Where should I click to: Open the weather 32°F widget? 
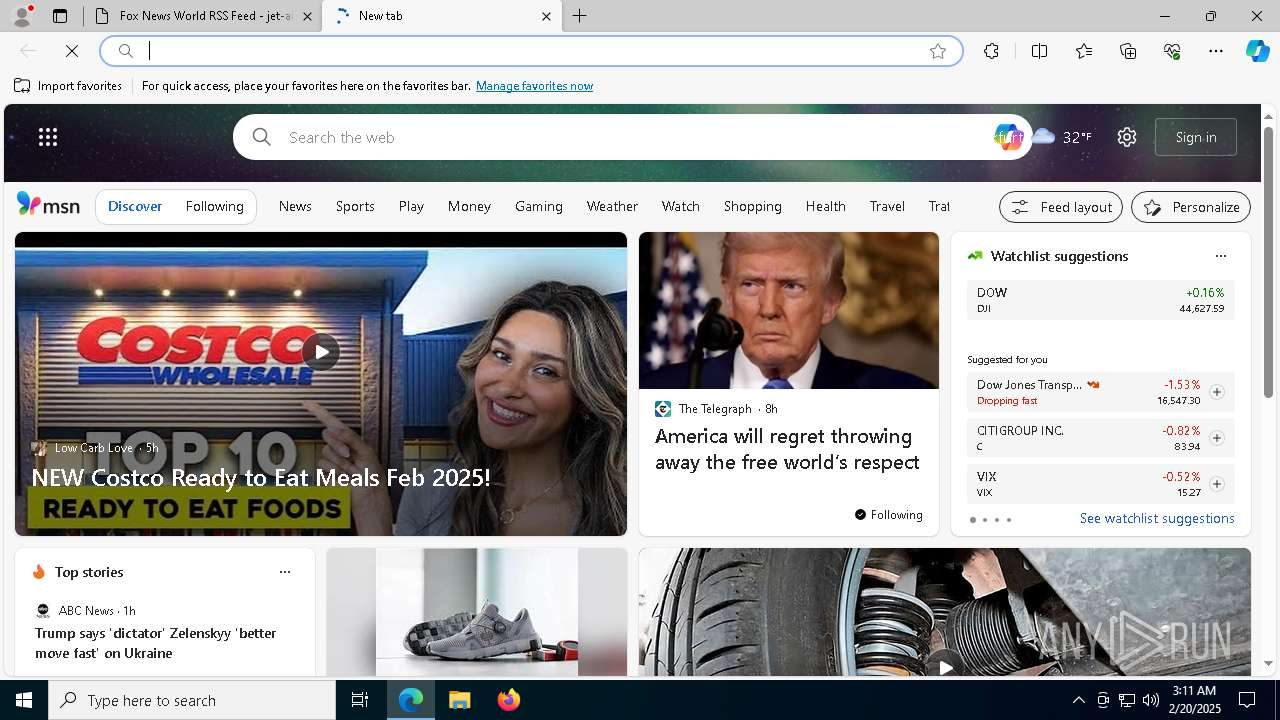[x=1062, y=137]
